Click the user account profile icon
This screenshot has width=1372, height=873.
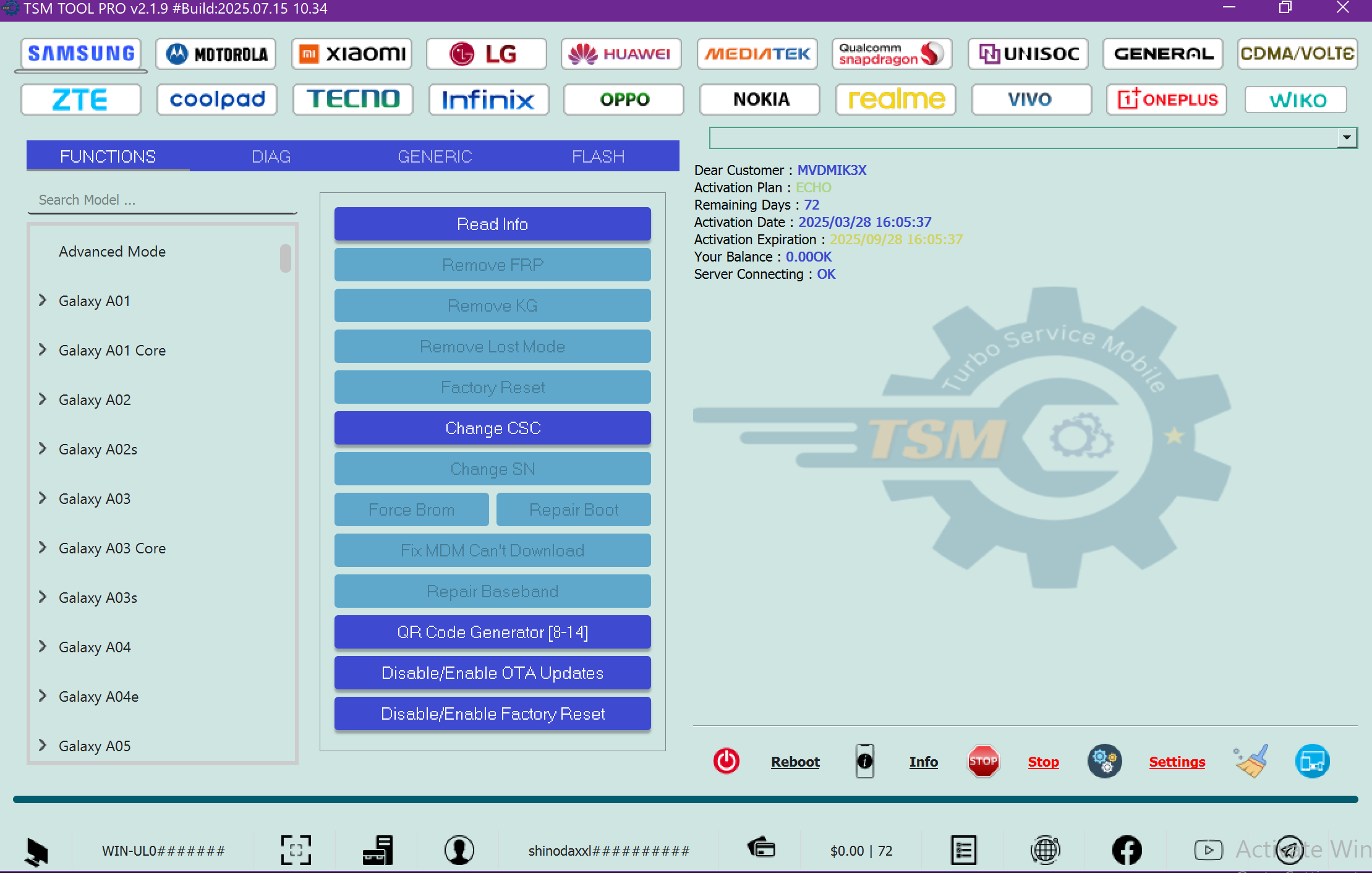coord(459,850)
